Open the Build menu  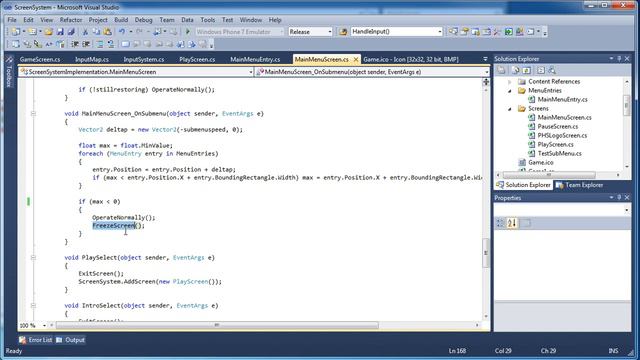[x=121, y=20]
